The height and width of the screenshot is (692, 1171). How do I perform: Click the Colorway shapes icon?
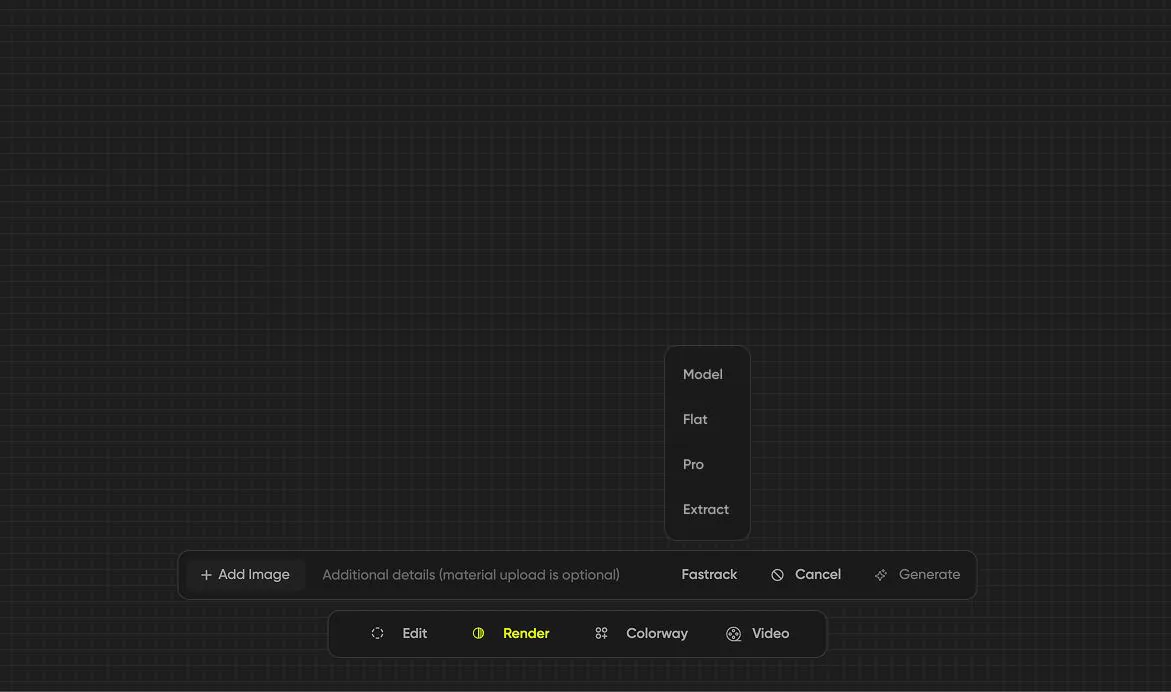(x=601, y=633)
